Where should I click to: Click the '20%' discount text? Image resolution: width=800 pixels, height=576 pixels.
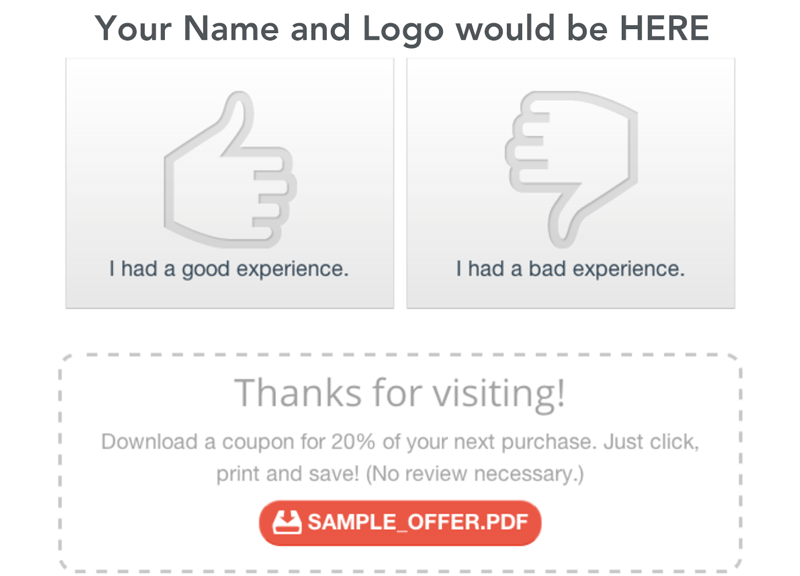(x=353, y=442)
